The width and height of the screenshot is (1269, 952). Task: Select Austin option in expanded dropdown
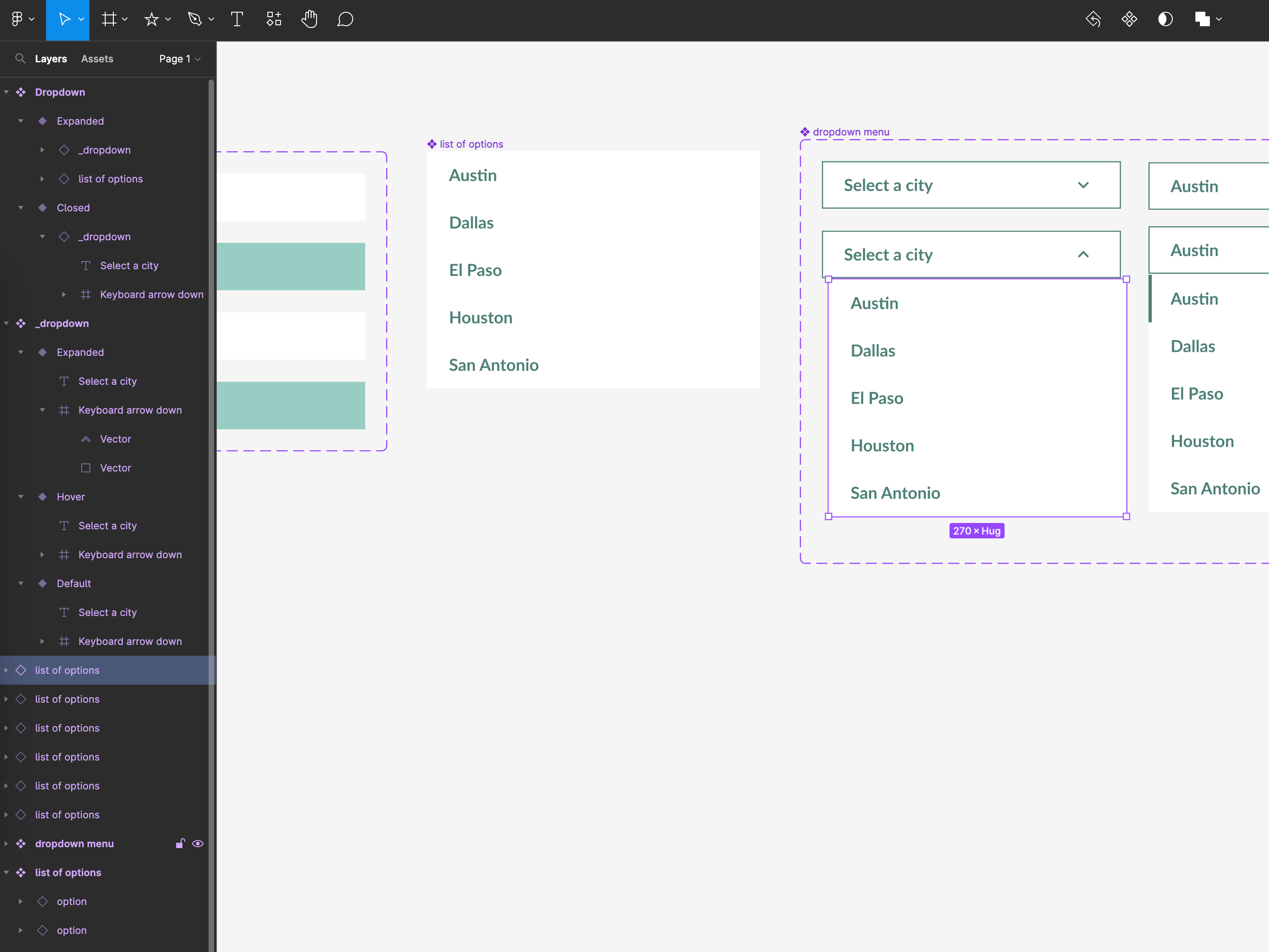tap(874, 302)
